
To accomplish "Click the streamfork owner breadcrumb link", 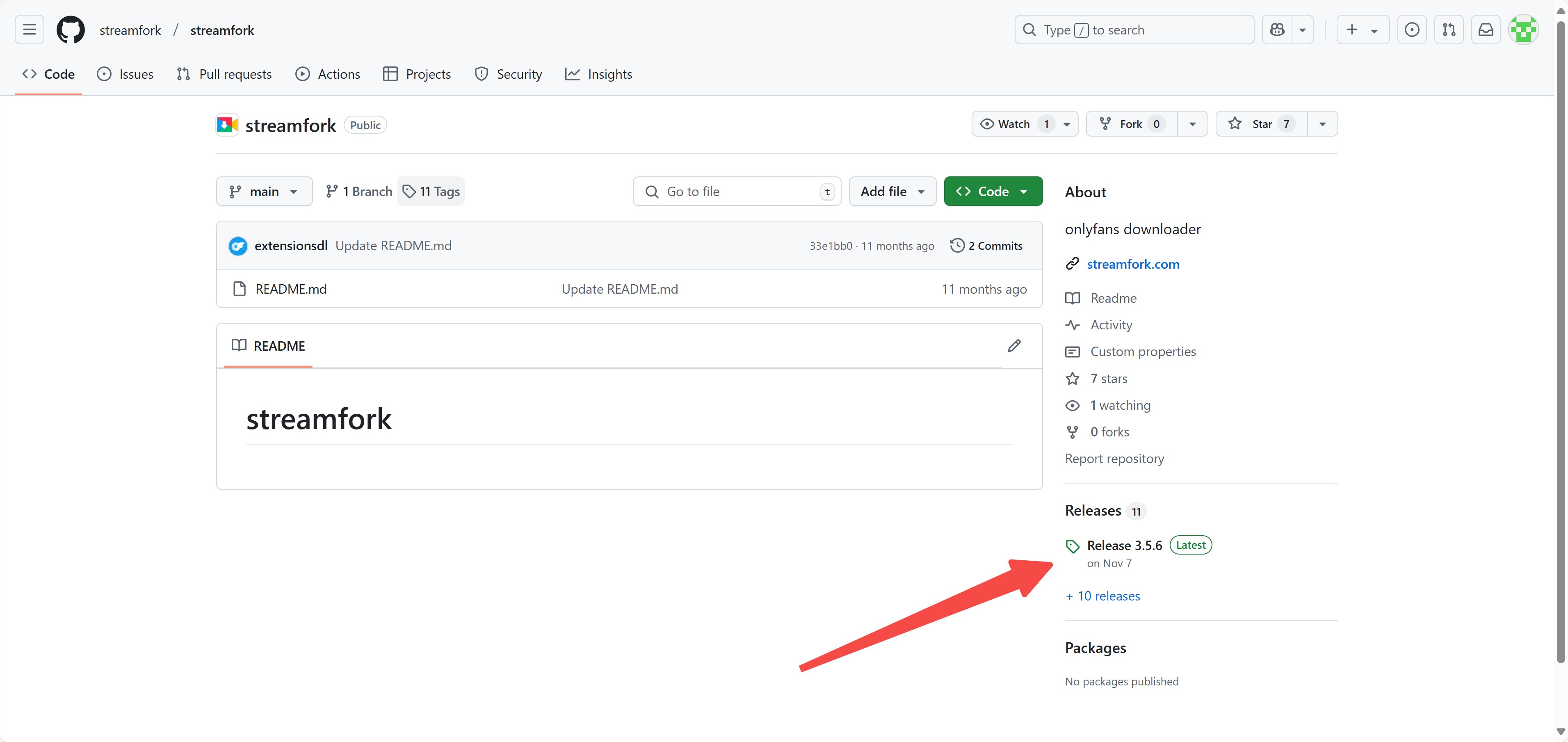I will [x=130, y=30].
